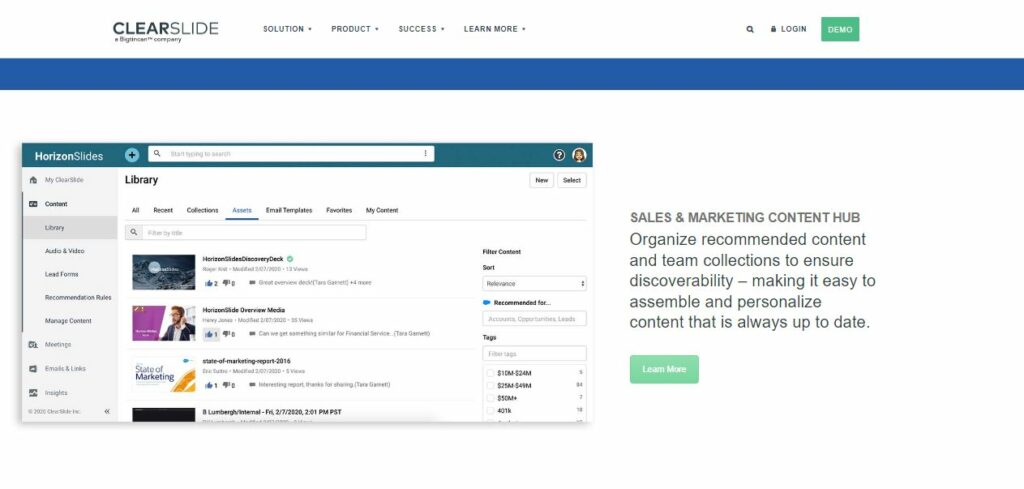This screenshot has height=489, width=1024.
Task: Open the HorizonSlidesDiscoveryDeck thumbnail
Action: (163, 272)
